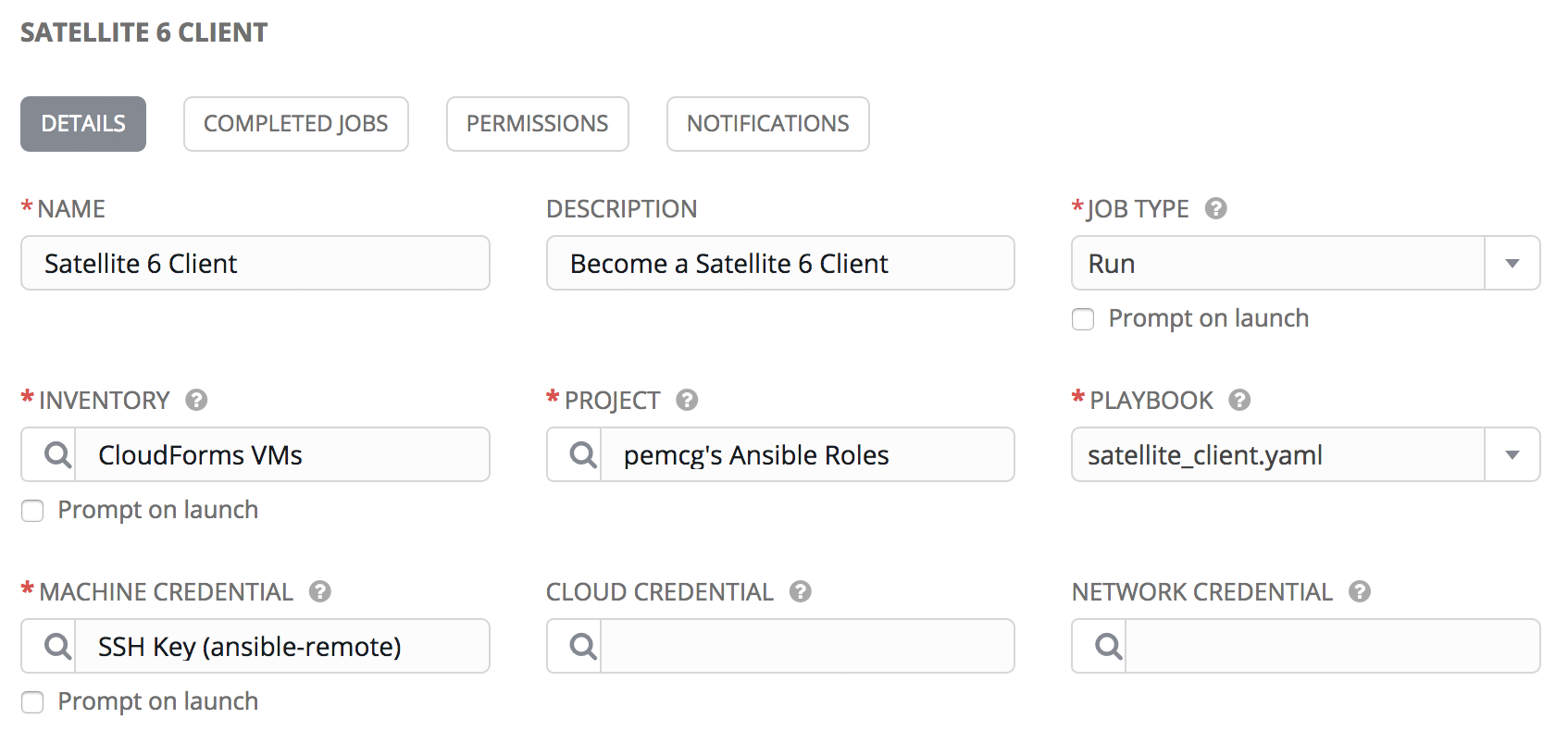Open the Inventory lookup search icon
The width and height of the screenshot is (1568, 731).
(57, 455)
